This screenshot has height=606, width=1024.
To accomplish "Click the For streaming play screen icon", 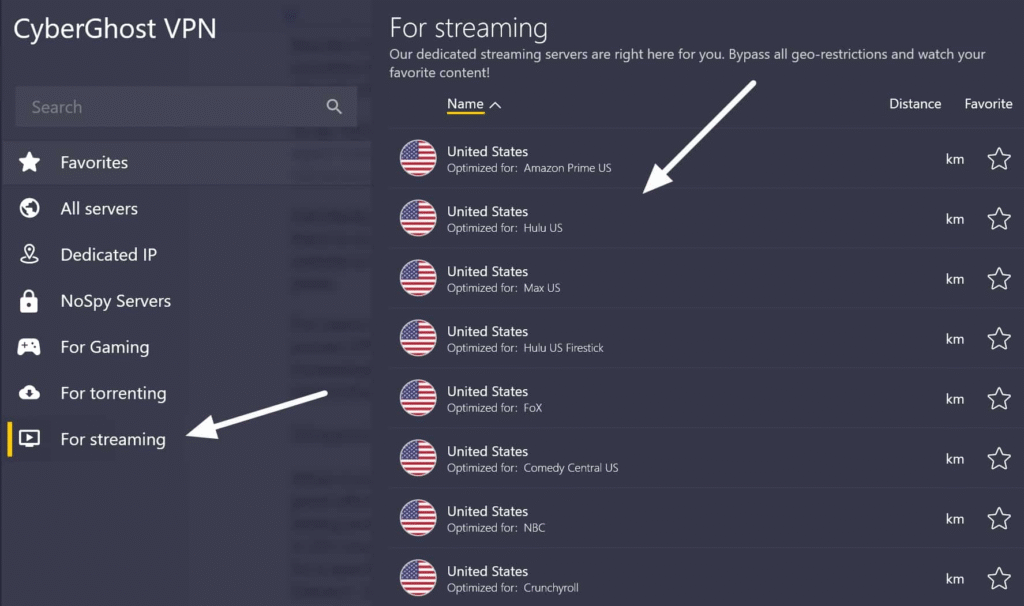I will [30, 439].
